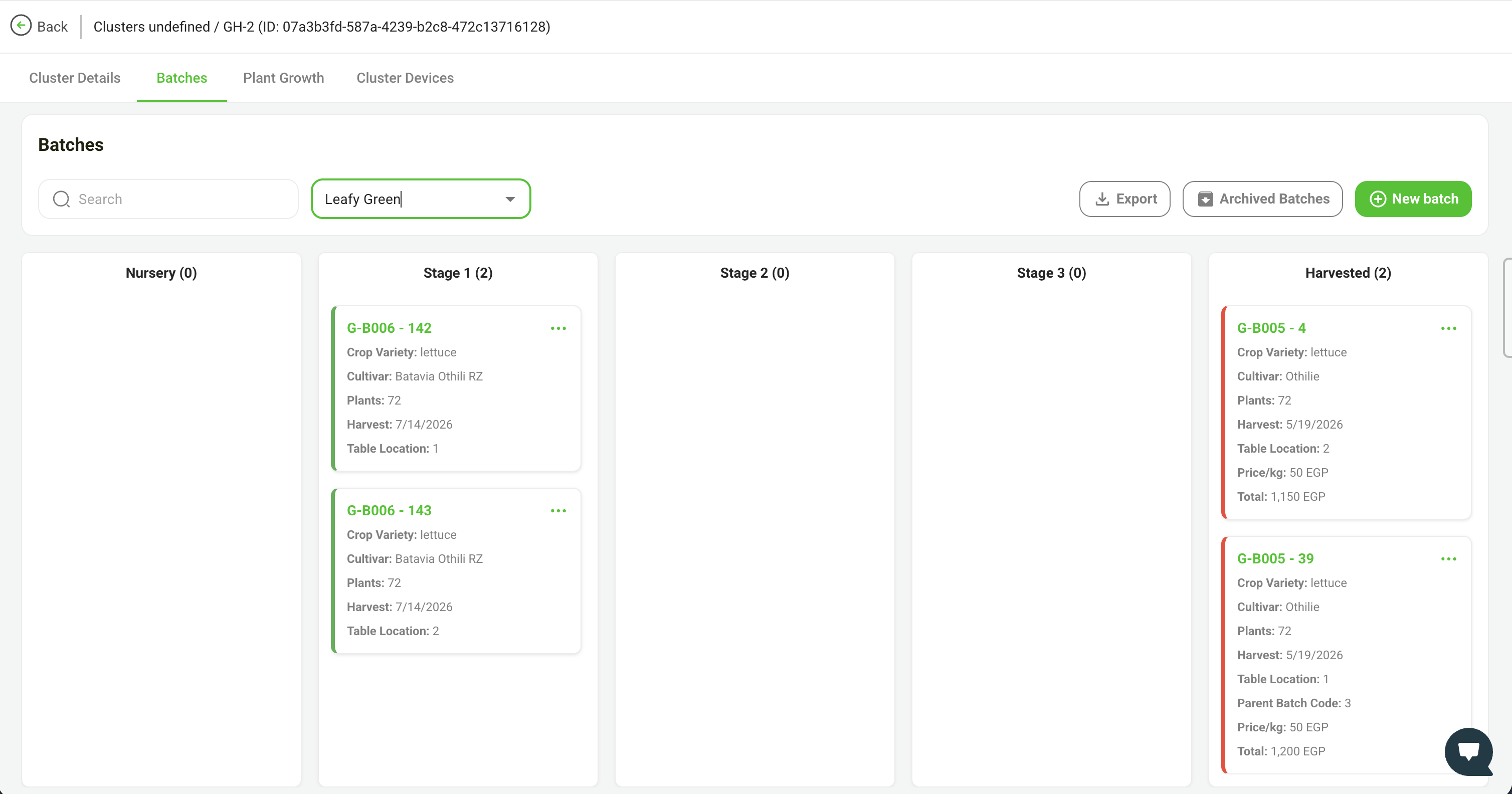Click Cultivar Batavia Othili RZ in G-B006 - 142
This screenshot has width=1512, height=794.
click(415, 376)
